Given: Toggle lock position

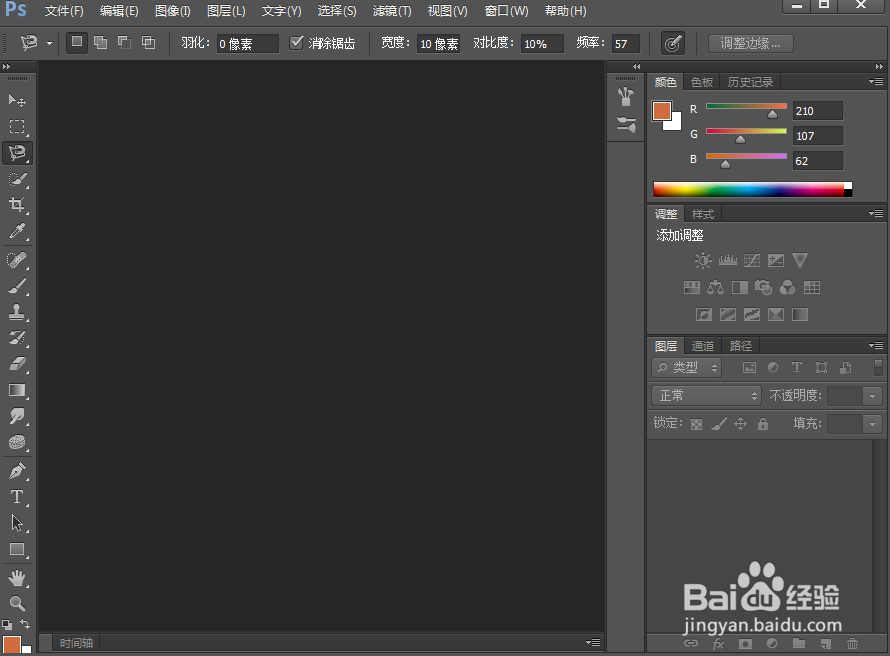Looking at the screenshot, I should tap(741, 424).
